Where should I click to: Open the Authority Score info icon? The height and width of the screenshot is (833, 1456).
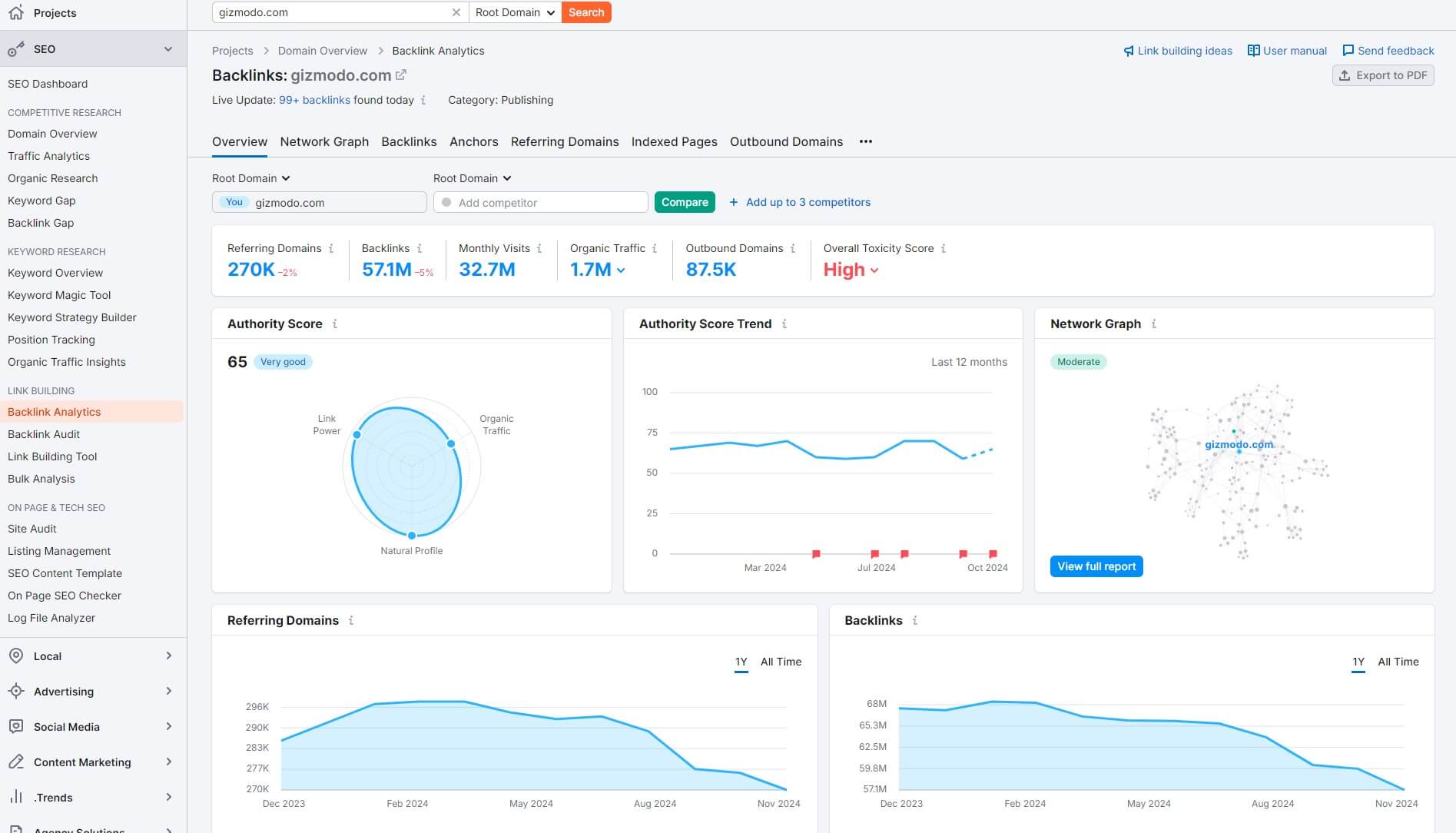pyautogui.click(x=335, y=324)
